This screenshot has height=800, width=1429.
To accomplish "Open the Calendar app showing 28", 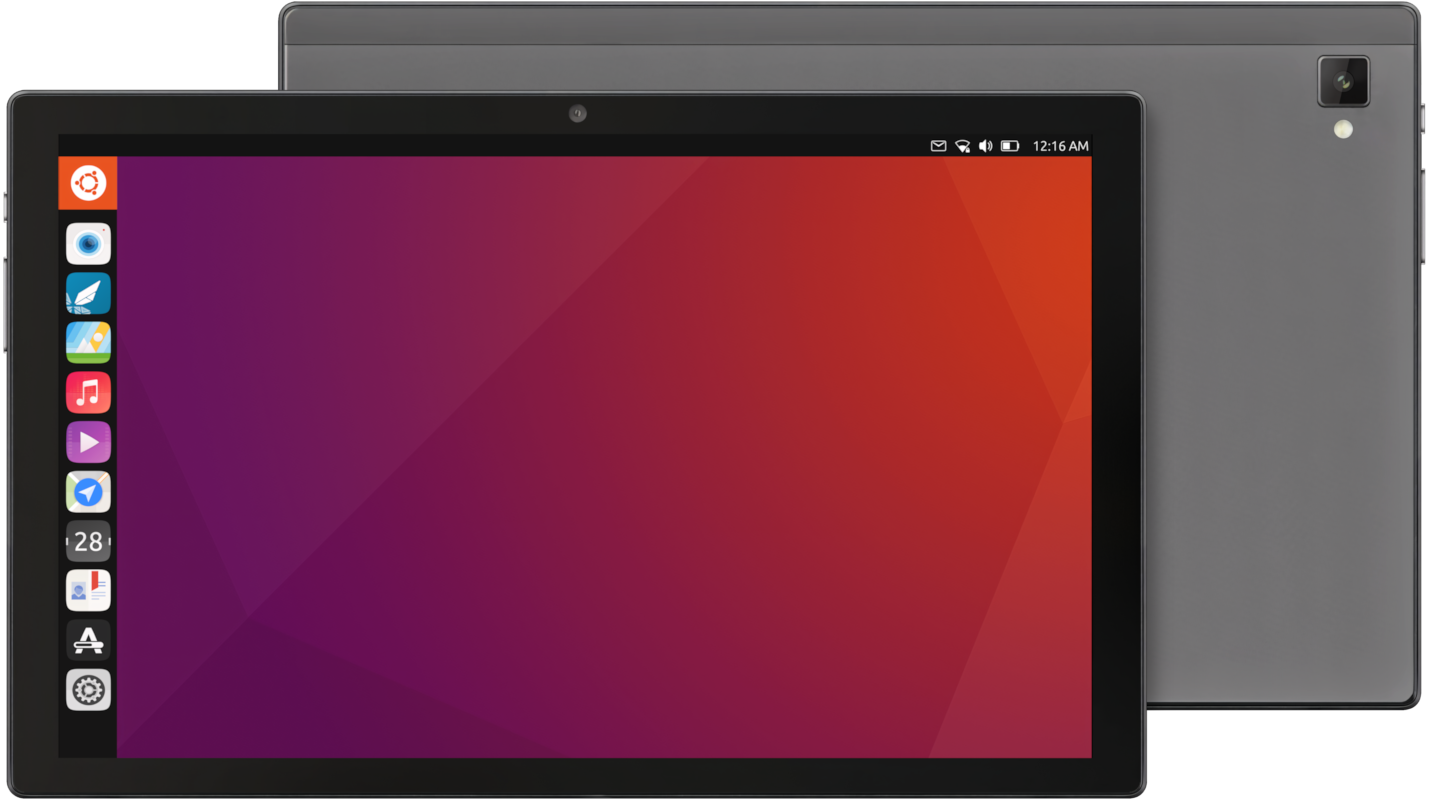I will coord(88,541).
